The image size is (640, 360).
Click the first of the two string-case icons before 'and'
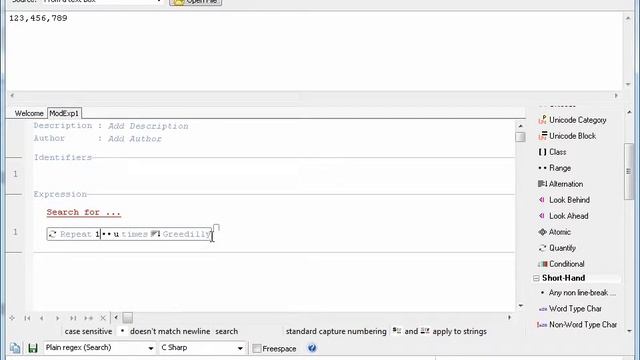point(397,331)
